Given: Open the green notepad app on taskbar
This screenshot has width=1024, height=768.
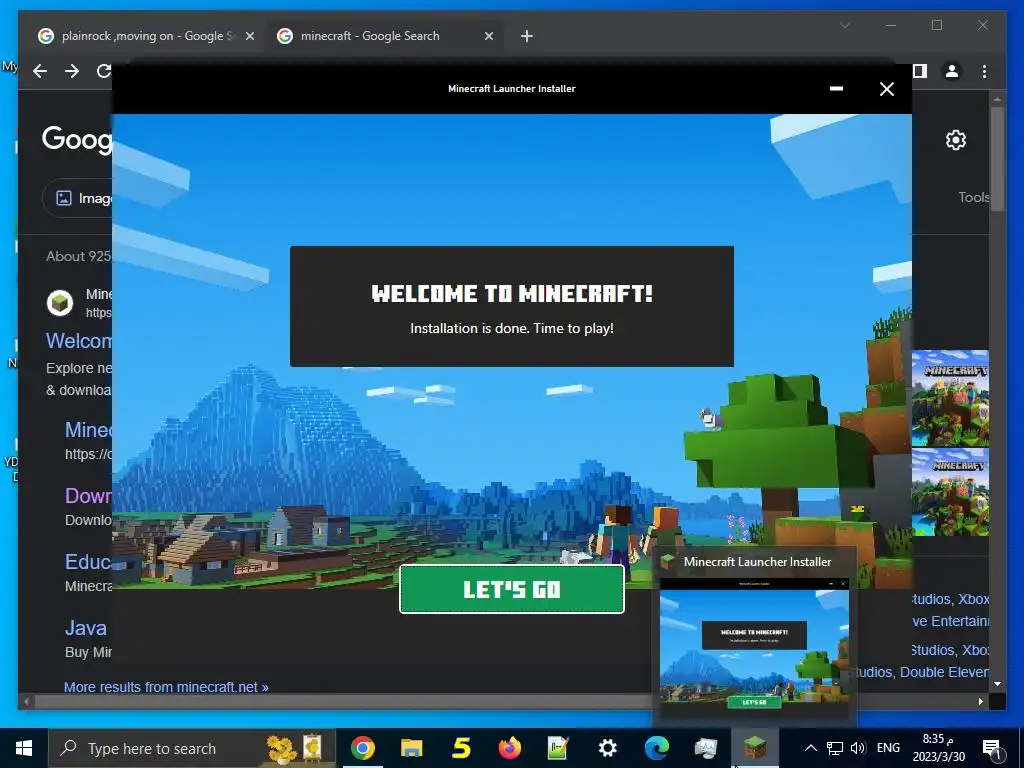Looking at the screenshot, I should [558, 748].
